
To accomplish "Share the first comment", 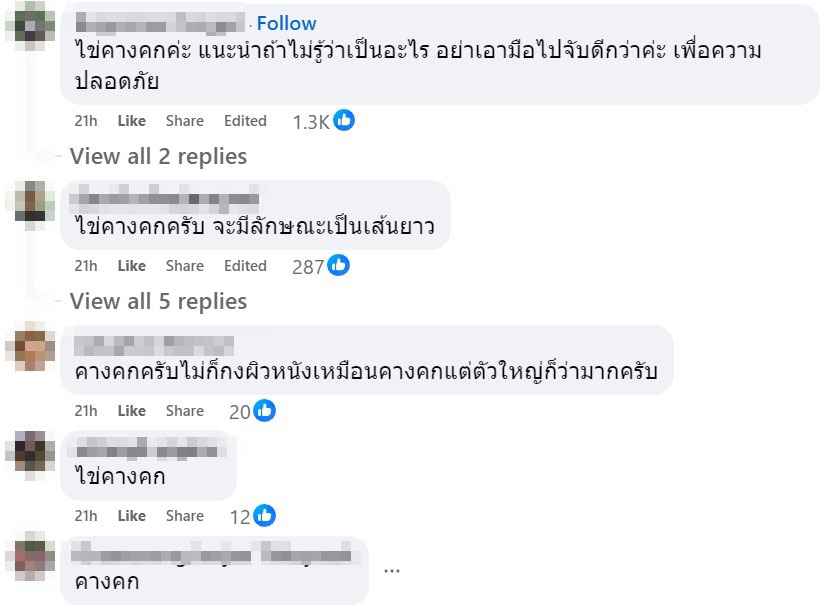I will tap(184, 120).
